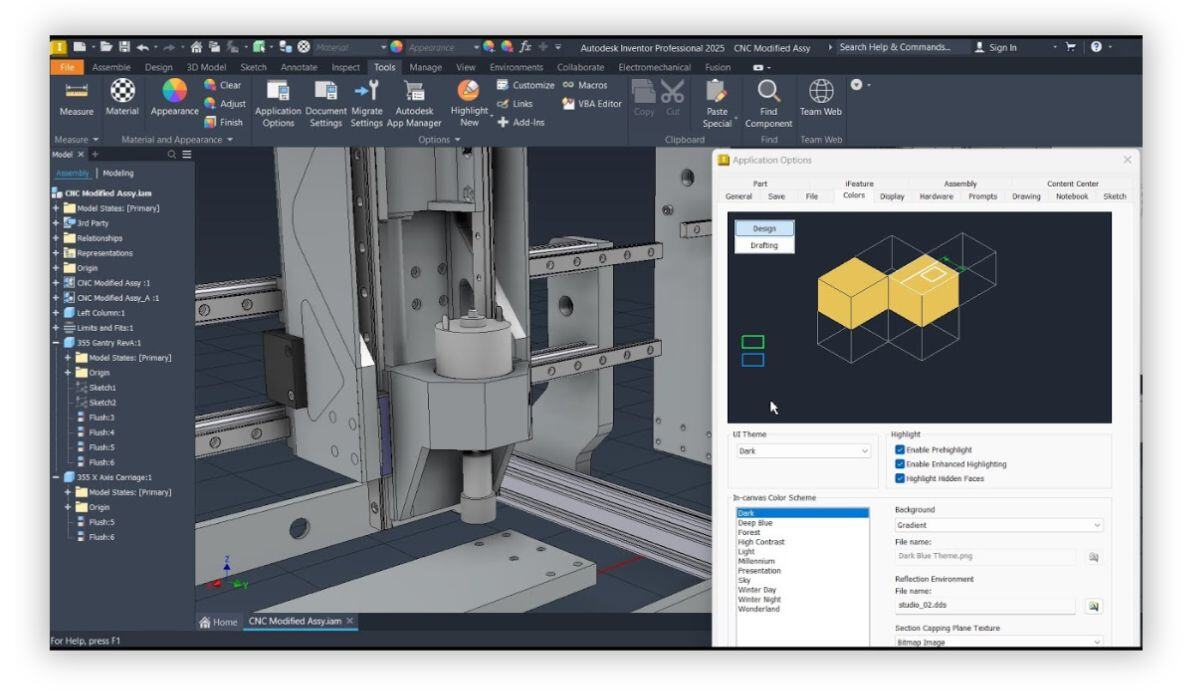Select the Adjust appearance tool
The height and width of the screenshot is (700, 1200).
point(224,104)
